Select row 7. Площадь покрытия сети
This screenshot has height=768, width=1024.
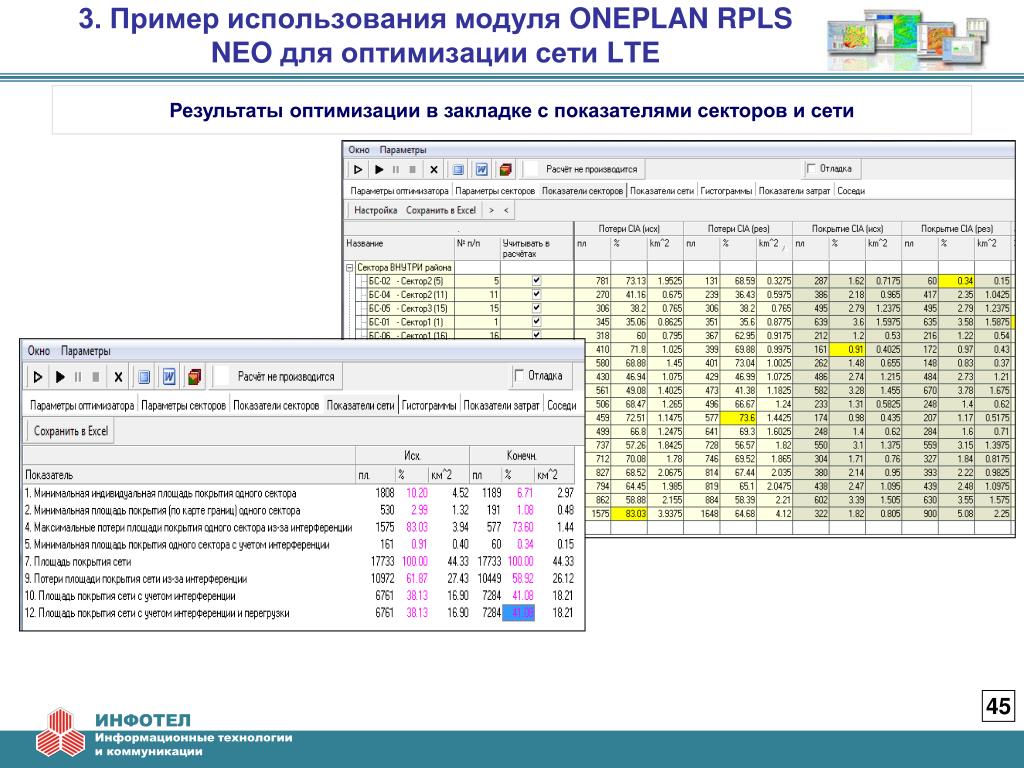click(x=299, y=562)
